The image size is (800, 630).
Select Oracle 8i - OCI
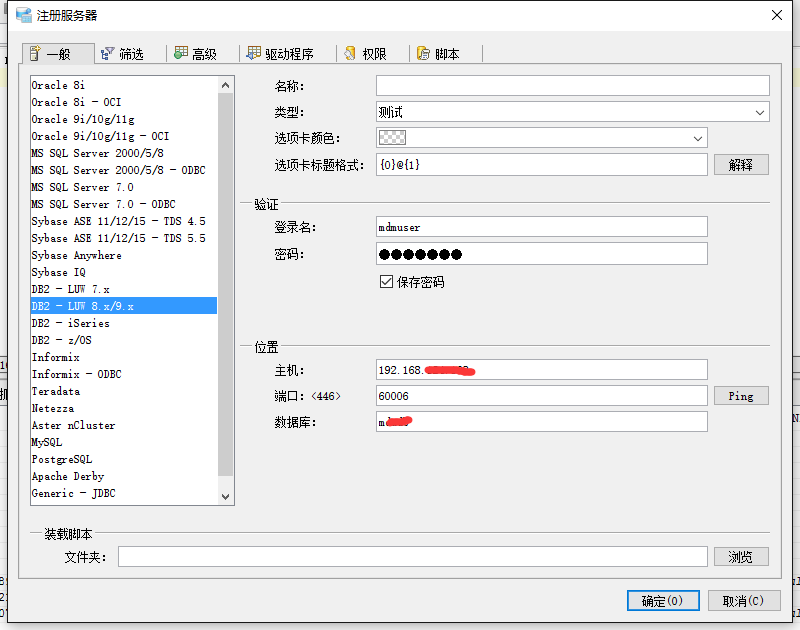(124, 102)
